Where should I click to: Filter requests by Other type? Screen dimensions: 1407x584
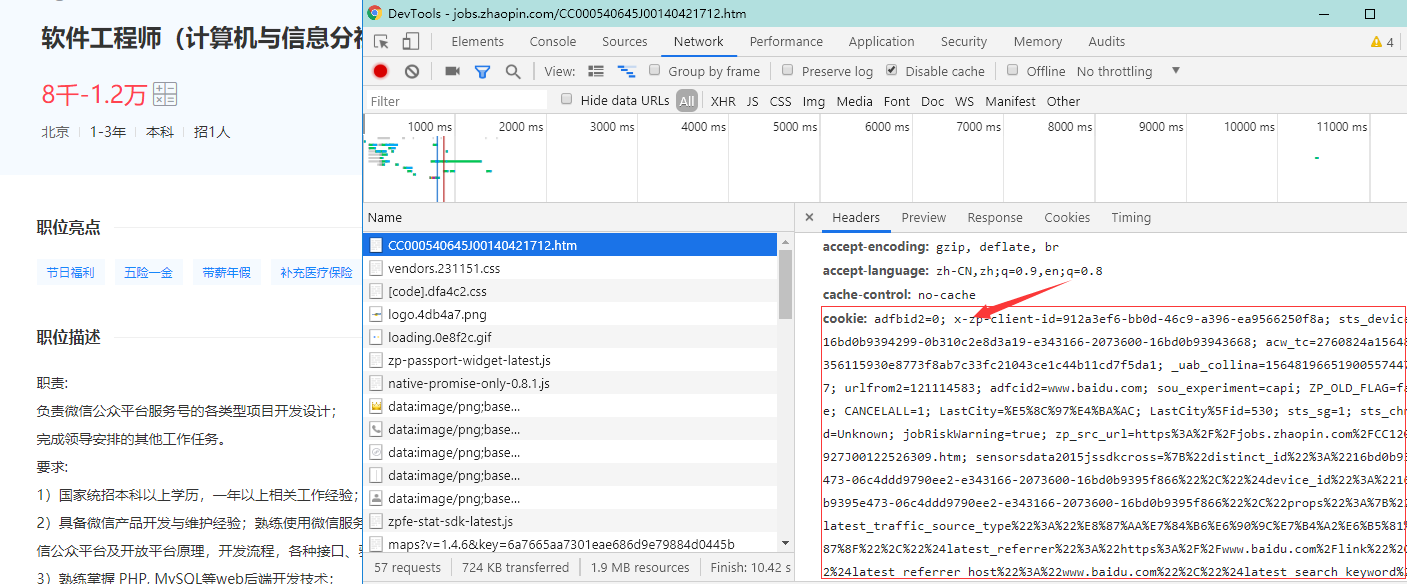[x=1063, y=101]
